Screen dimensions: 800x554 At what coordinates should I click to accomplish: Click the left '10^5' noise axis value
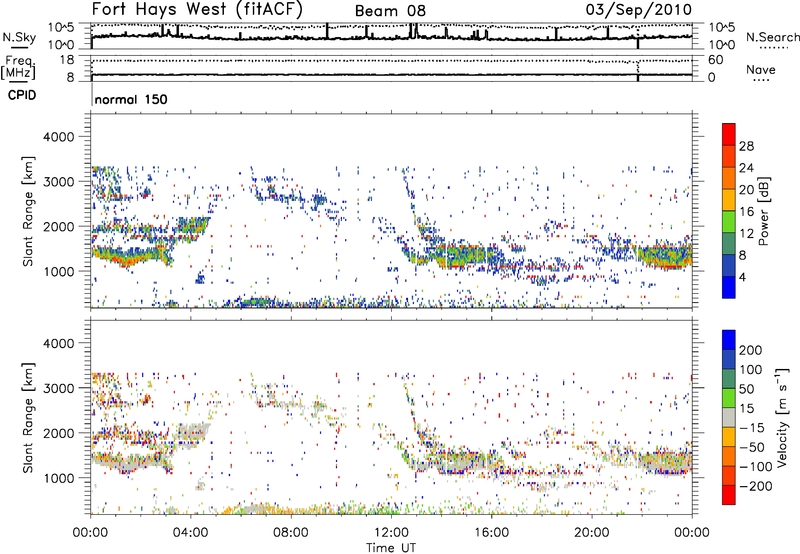coord(61,27)
